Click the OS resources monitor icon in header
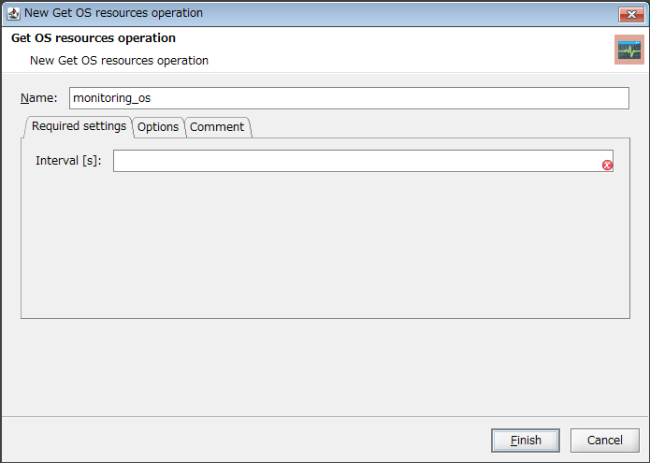 point(629,49)
